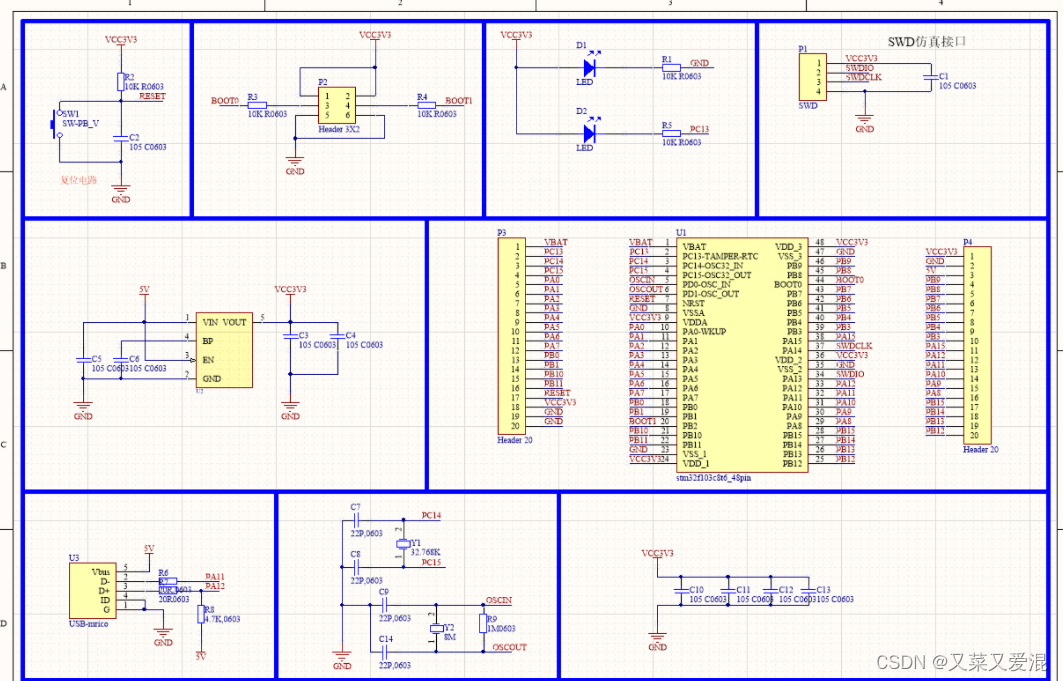
Task: Select the voltage regulator with VIN VOUT pins
Action: 223,347
